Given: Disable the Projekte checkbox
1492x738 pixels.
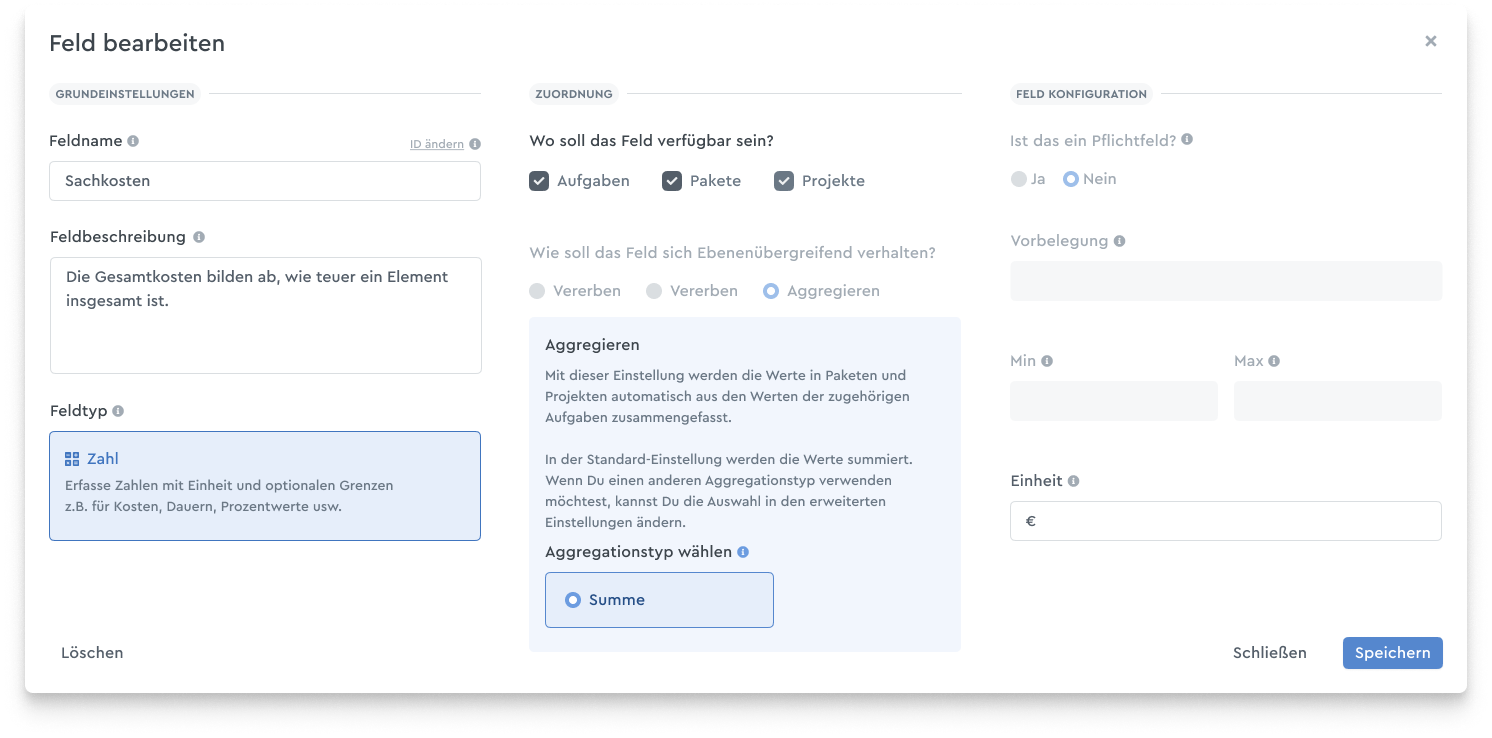Looking at the screenshot, I should (784, 181).
